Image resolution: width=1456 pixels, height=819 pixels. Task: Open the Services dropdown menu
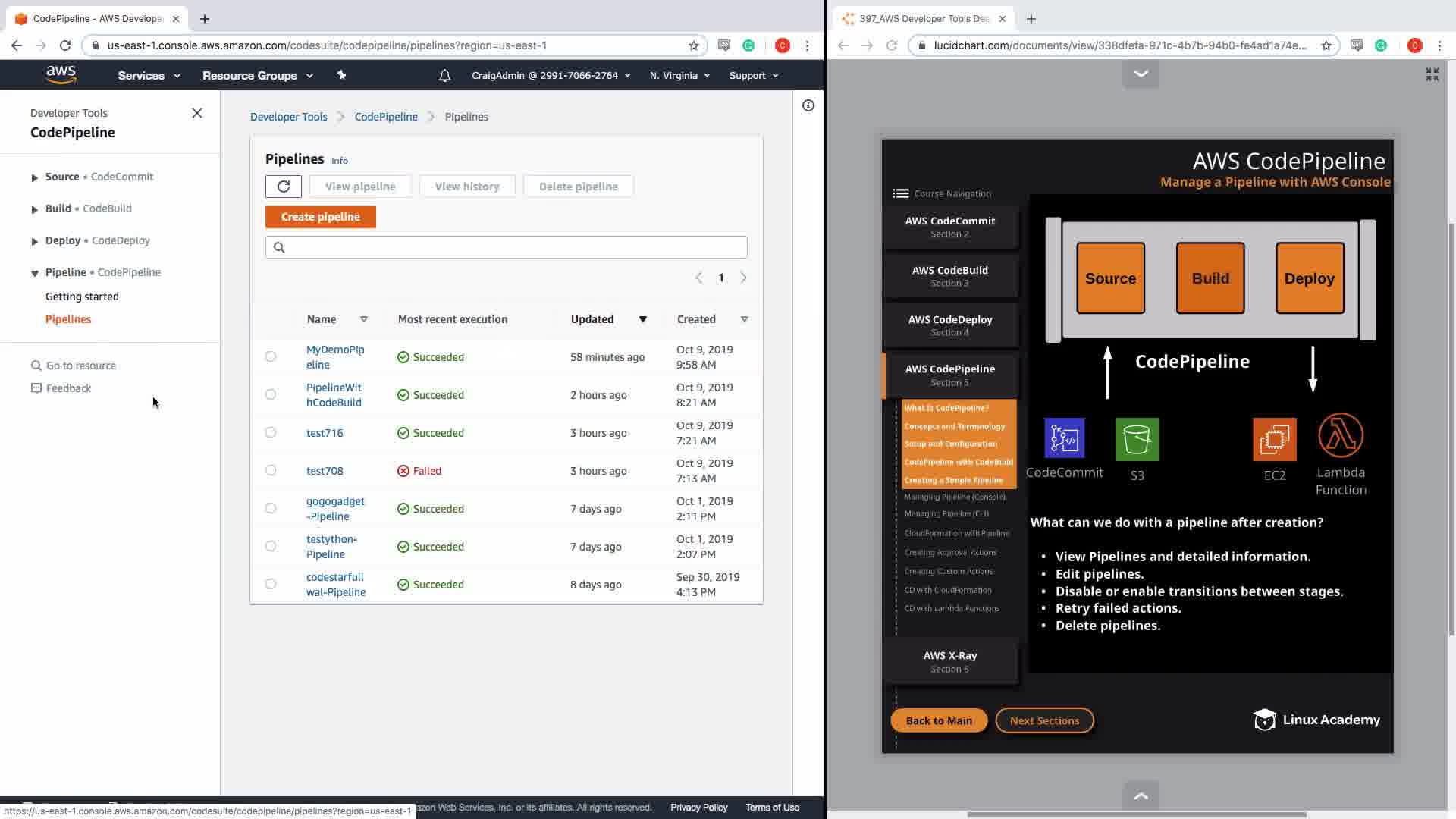[x=149, y=76]
